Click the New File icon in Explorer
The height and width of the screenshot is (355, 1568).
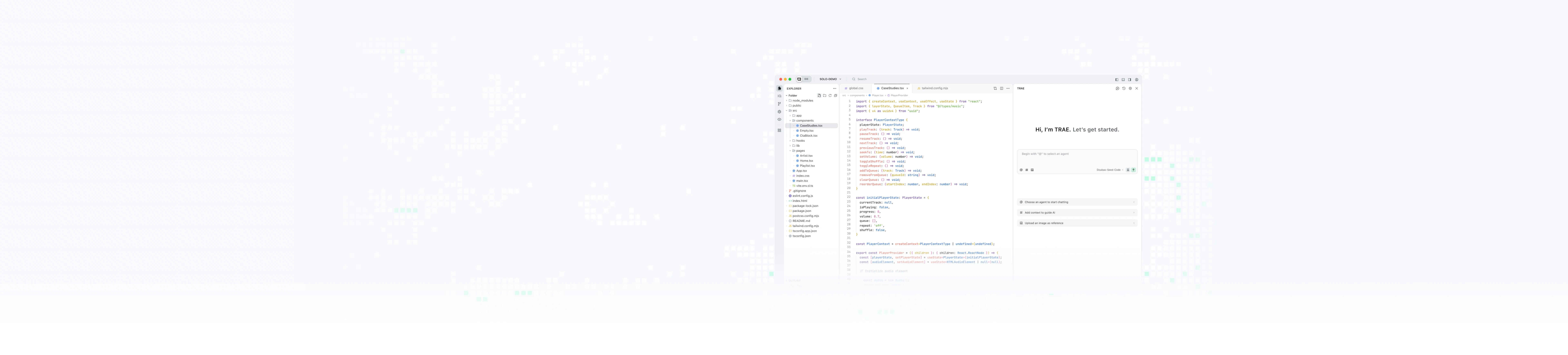pos(819,95)
